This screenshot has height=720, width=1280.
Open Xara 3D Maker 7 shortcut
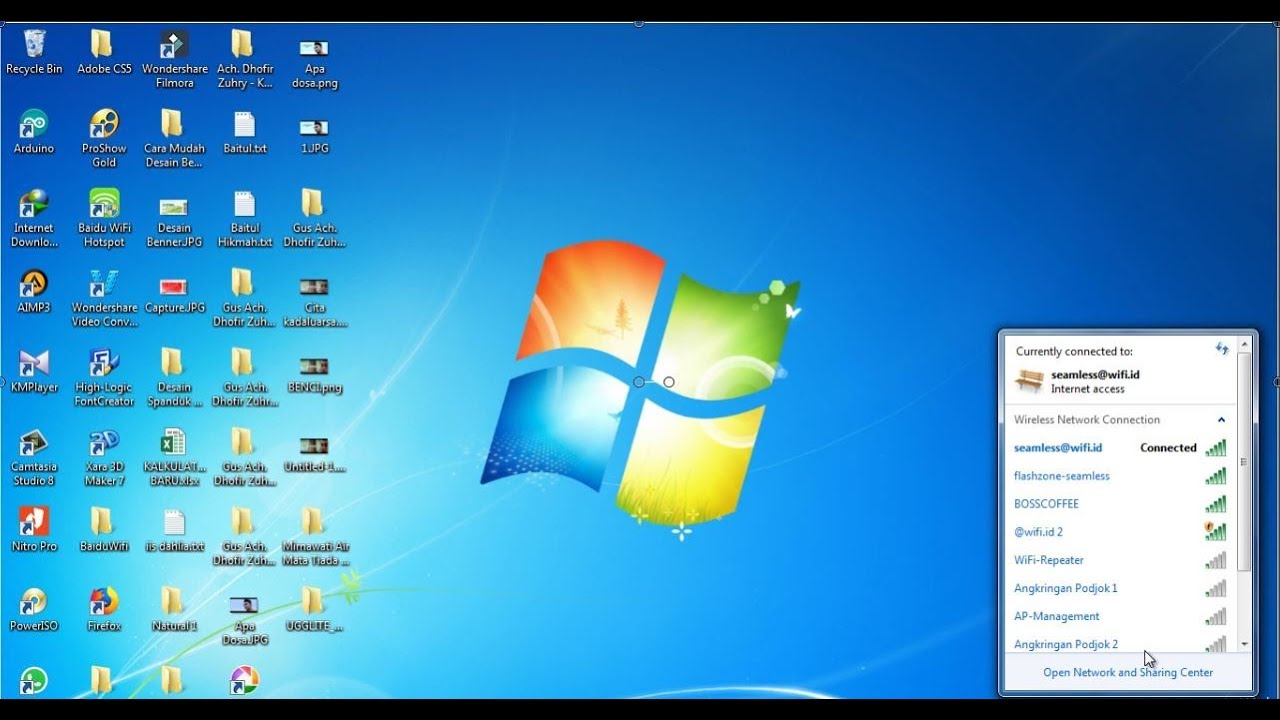104,457
